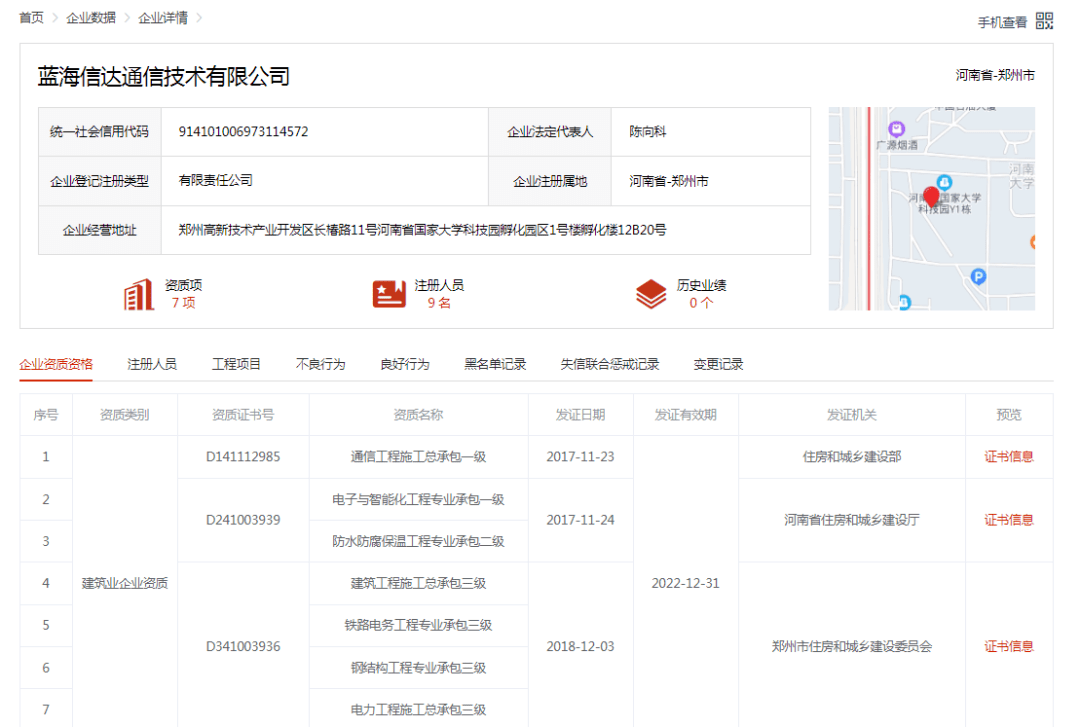Open the 注册人员 tab
The image size is (1080, 727).
click(x=152, y=364)
